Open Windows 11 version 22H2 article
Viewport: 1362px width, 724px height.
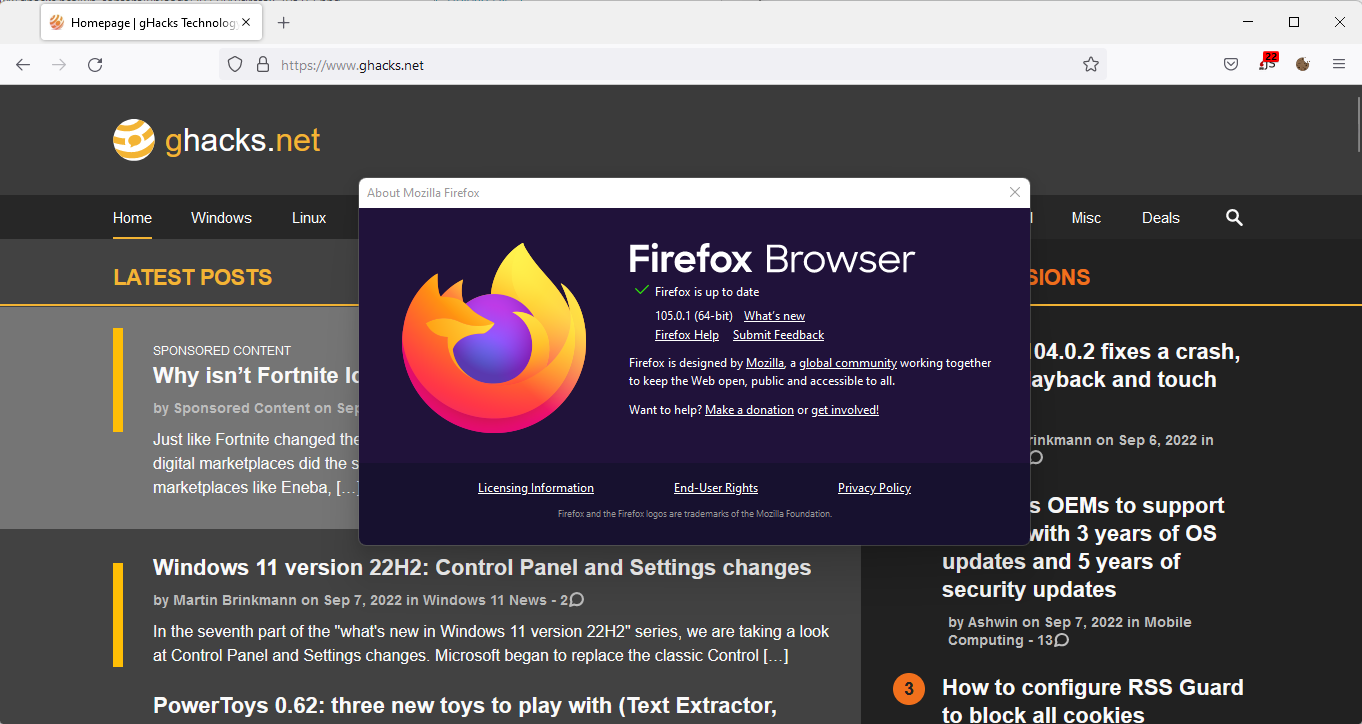coord(482,568)
